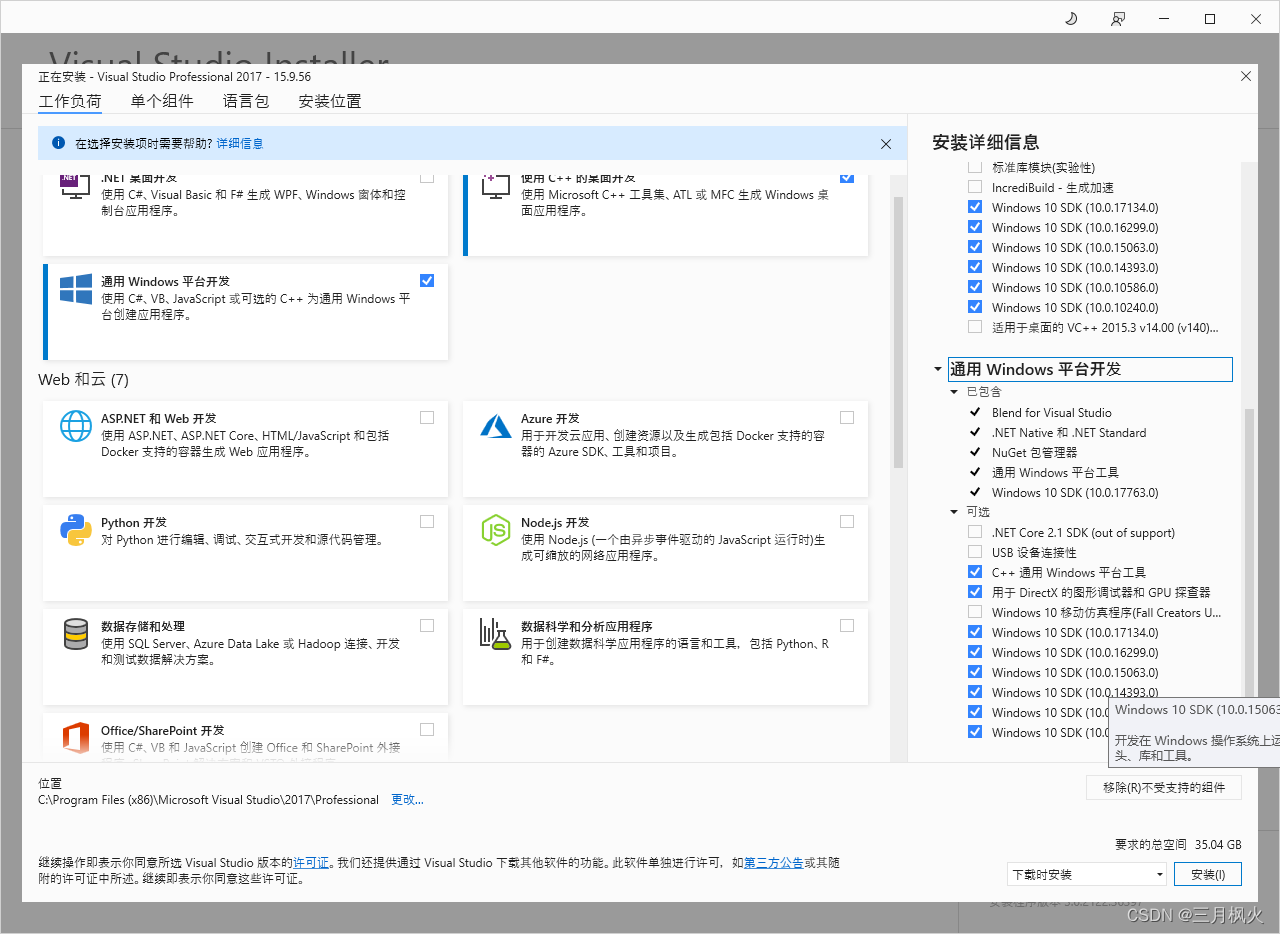Switch to the 工作负荷 tab
Viewport: 1280px width, 934px height.
tap(70, 101)
